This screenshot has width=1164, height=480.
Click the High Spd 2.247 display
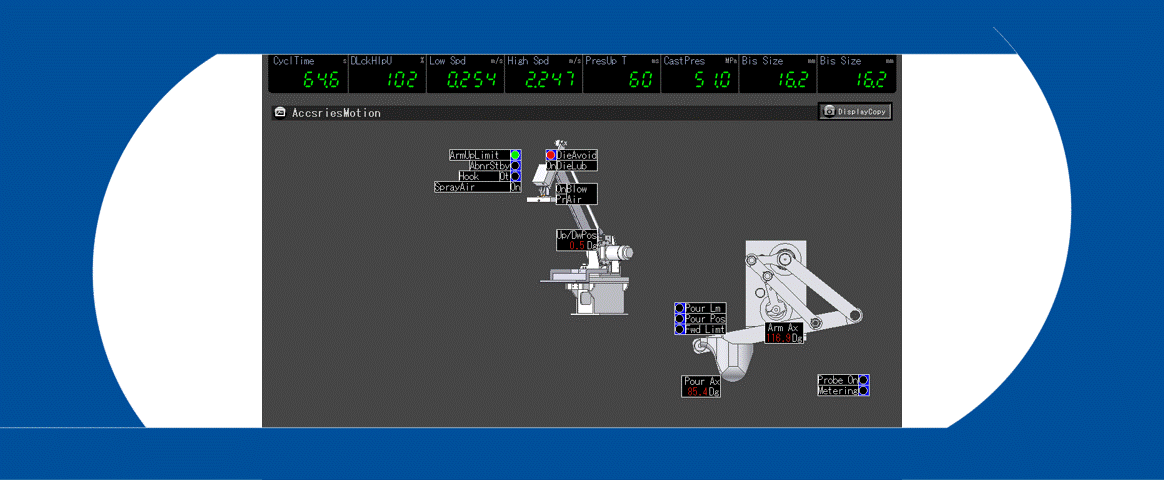pyautogui.click(x=543, y=74)
